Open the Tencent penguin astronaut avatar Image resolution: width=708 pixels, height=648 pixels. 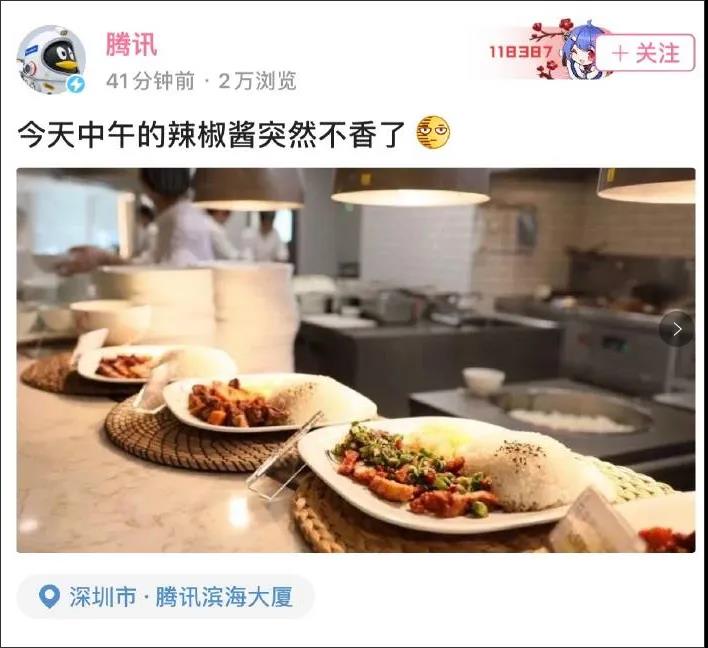[x=51, y=59]
